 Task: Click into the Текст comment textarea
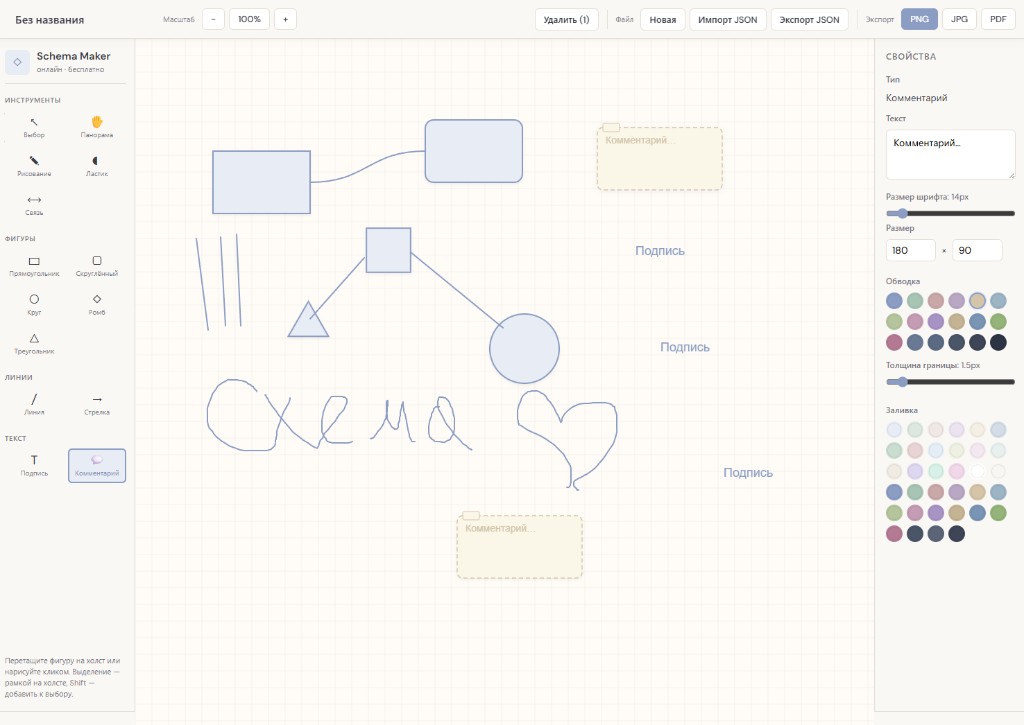pos(950,154)
